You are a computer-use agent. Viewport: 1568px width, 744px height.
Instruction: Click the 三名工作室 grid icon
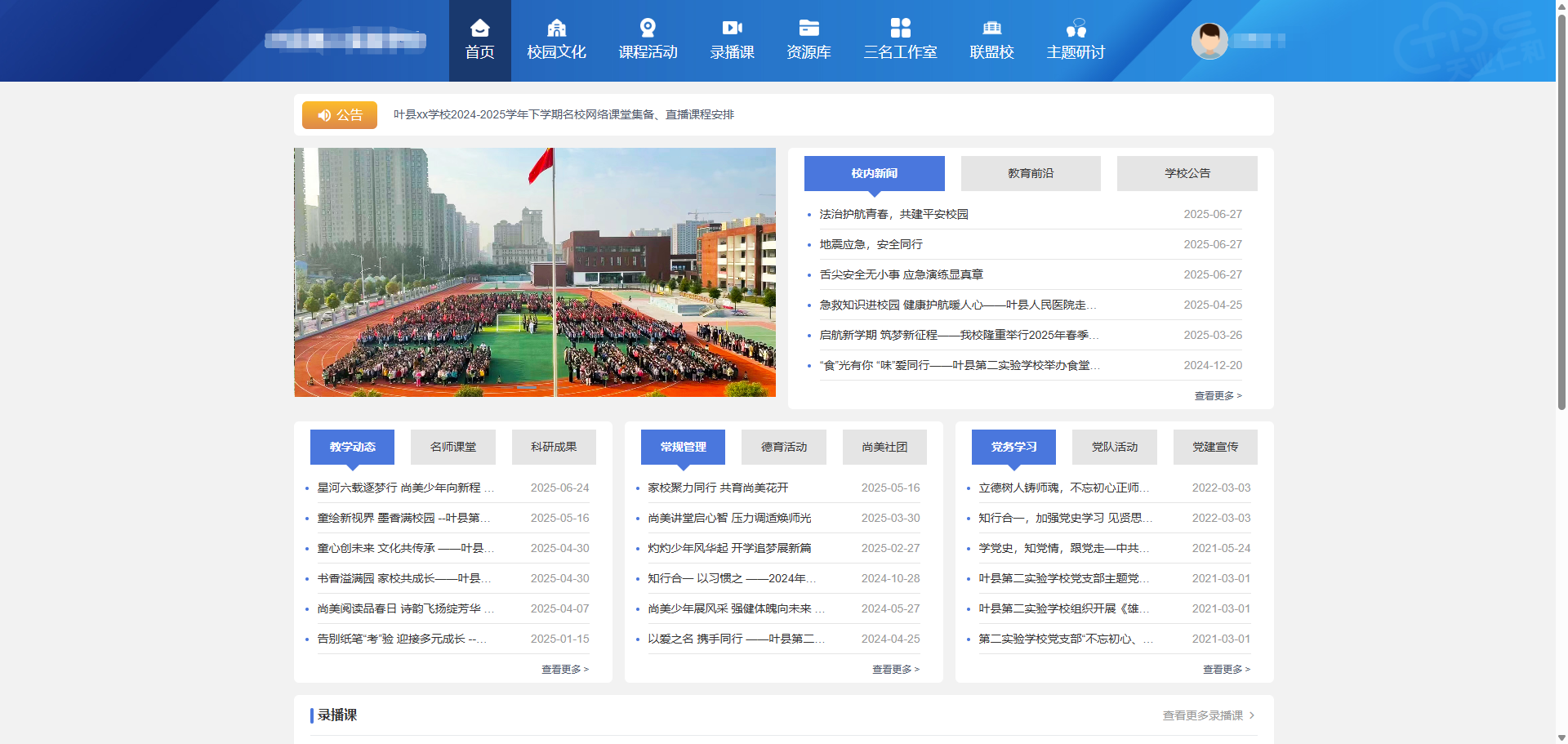900,29
